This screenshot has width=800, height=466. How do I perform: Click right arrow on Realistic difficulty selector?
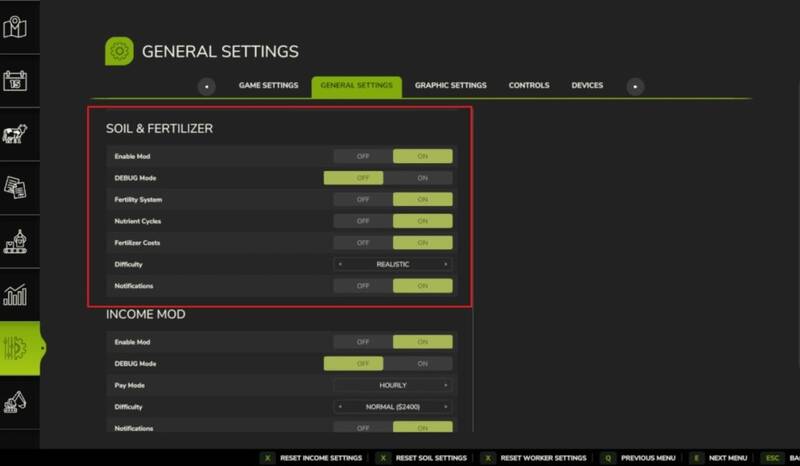446,265
